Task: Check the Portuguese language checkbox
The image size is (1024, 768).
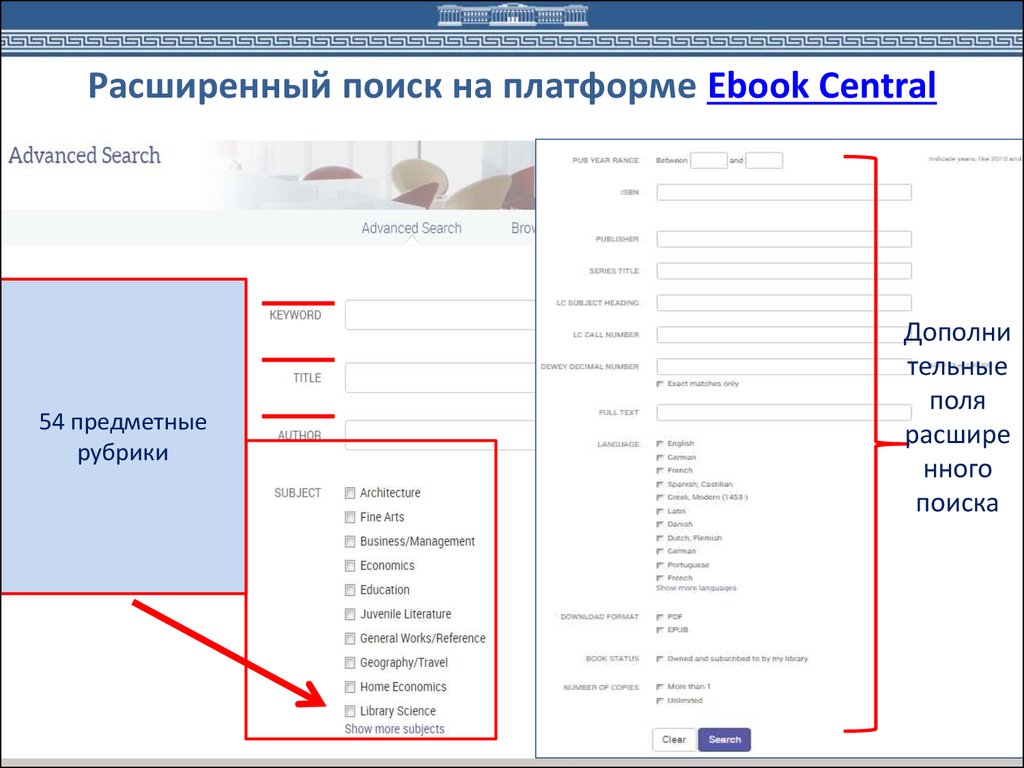Action: pyautogui.click(x=660, y=565)
